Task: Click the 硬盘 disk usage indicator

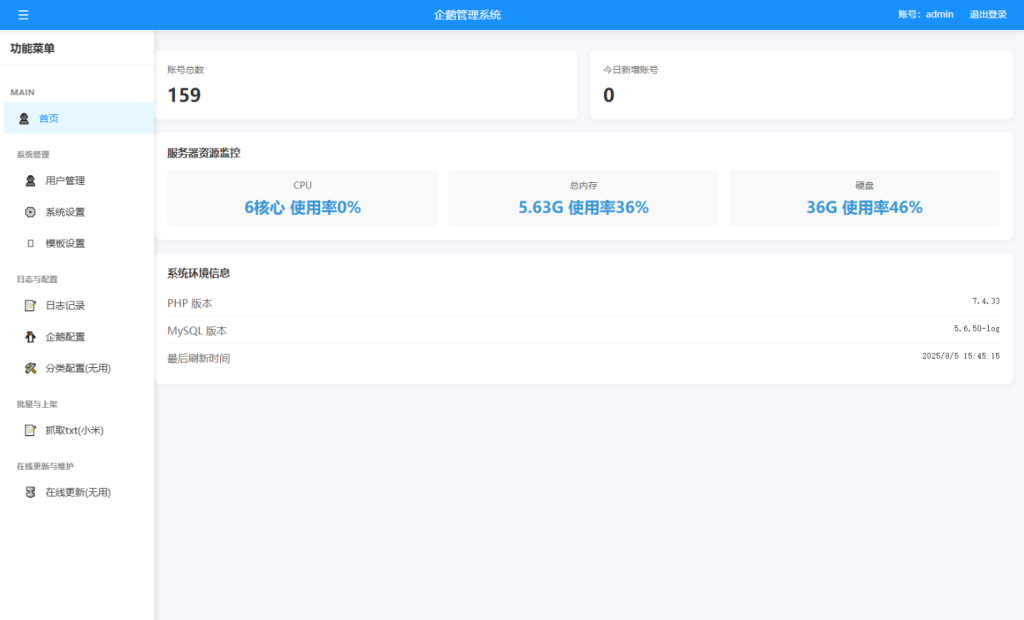Action: (864, 198)
